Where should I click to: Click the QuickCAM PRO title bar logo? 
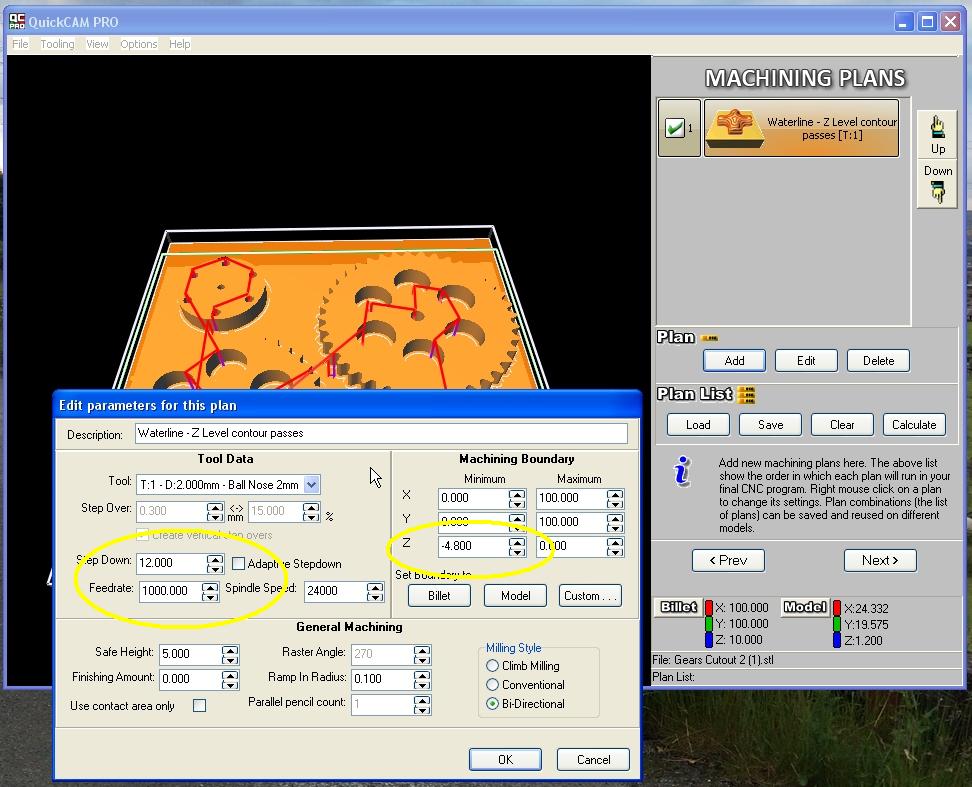(17, 22)
